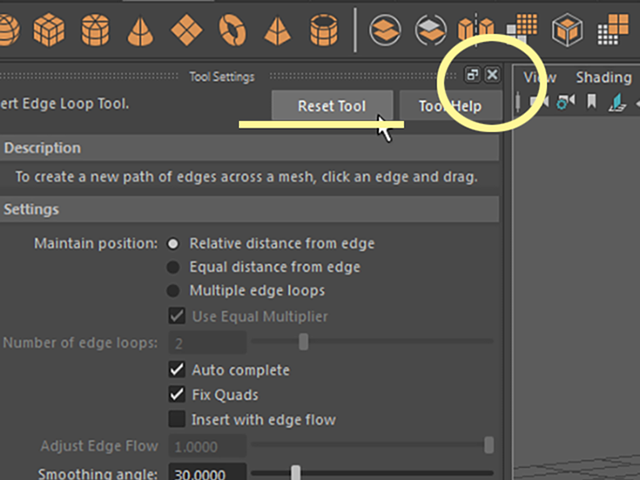The width and height of the screenshot is (640, 480).
Task: Collapse the Description section
Action: point(249,148)
